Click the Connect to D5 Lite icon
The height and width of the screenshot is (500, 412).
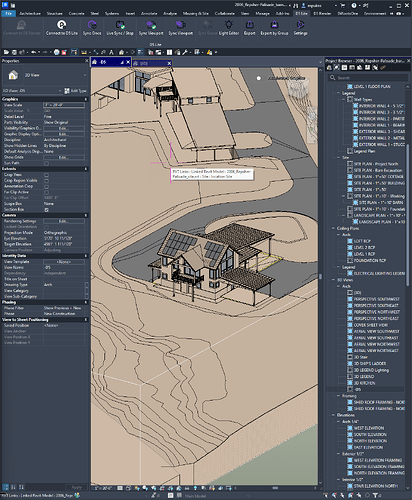coord(62,27)
